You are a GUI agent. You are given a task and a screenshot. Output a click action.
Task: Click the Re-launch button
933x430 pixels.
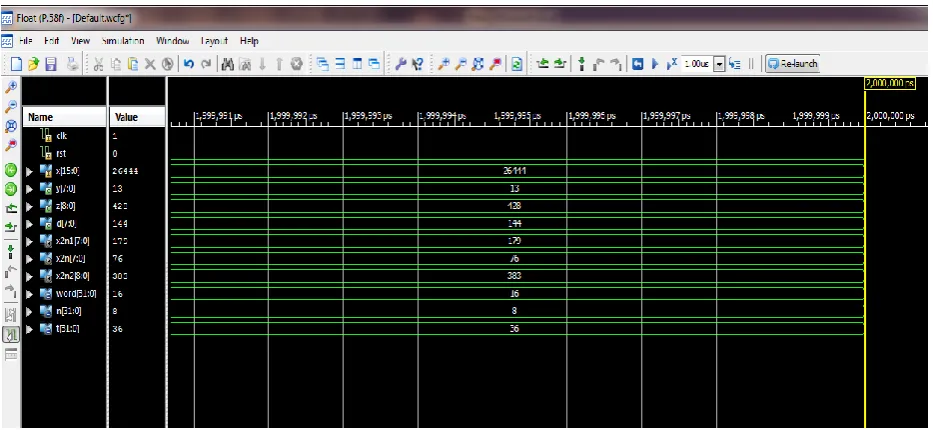pyautogui.click(x=793, y=64)
